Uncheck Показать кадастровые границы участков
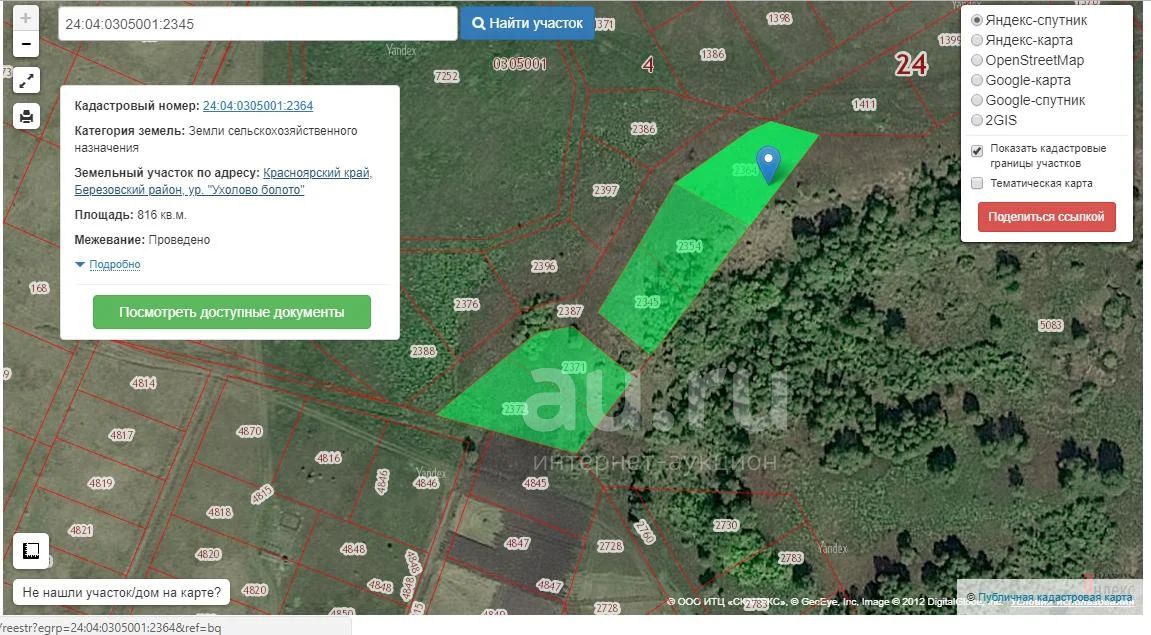 977,151
